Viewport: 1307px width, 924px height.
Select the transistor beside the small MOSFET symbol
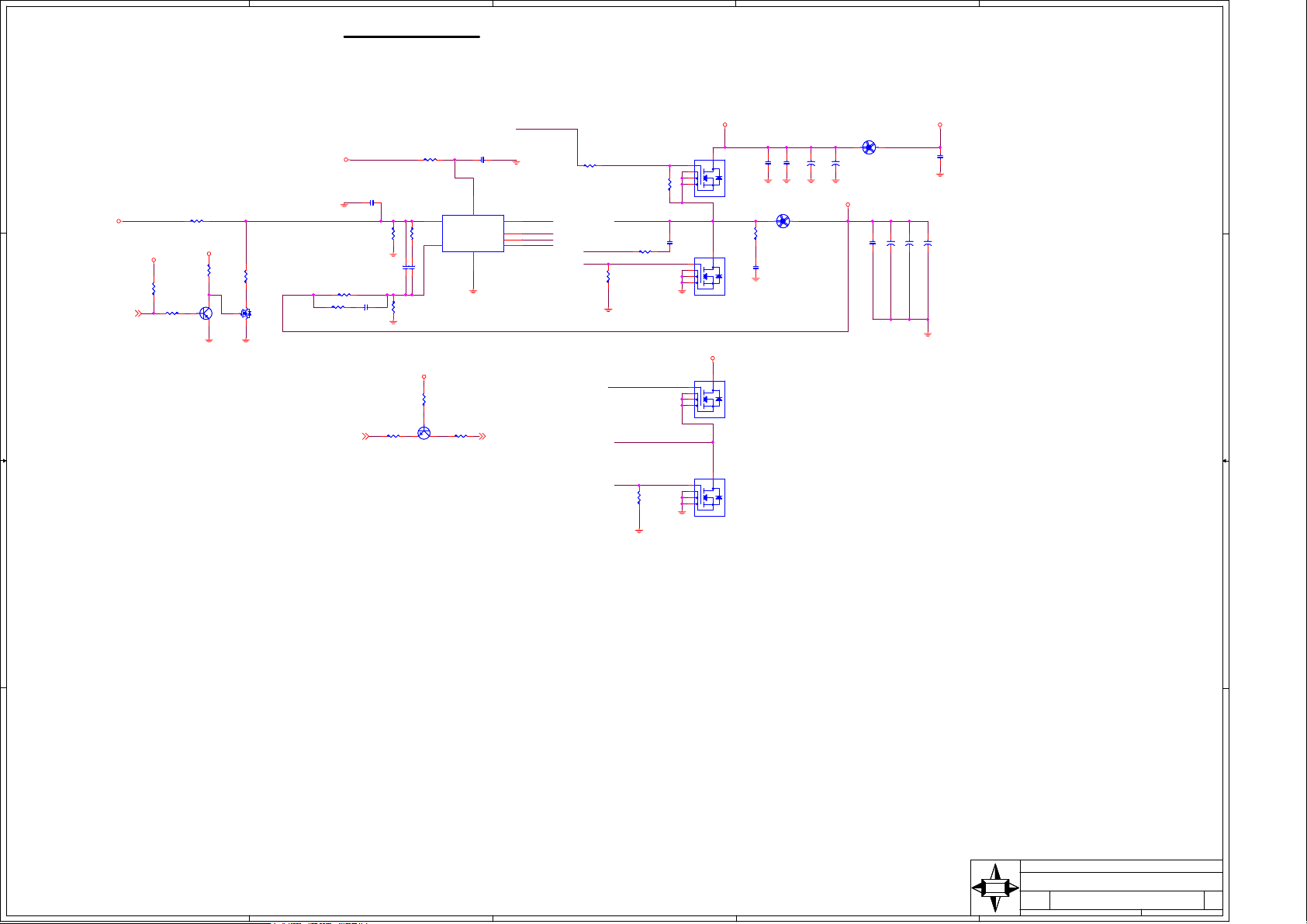(206, 313)
